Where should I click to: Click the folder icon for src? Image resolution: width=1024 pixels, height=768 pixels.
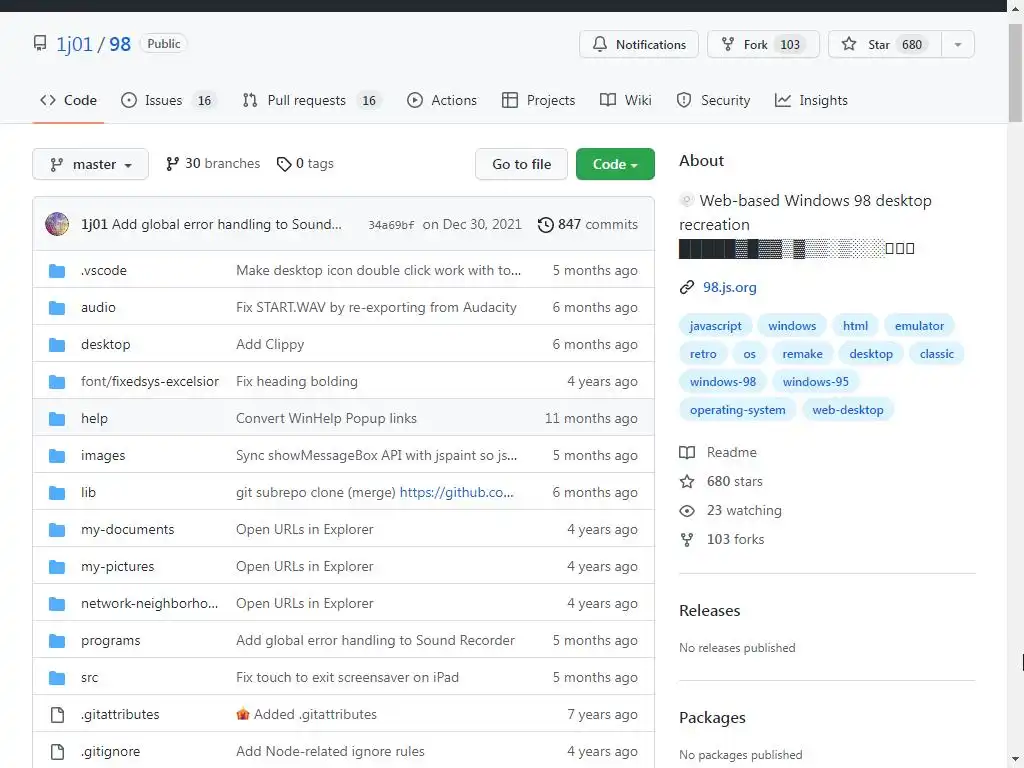coord(57,678)
